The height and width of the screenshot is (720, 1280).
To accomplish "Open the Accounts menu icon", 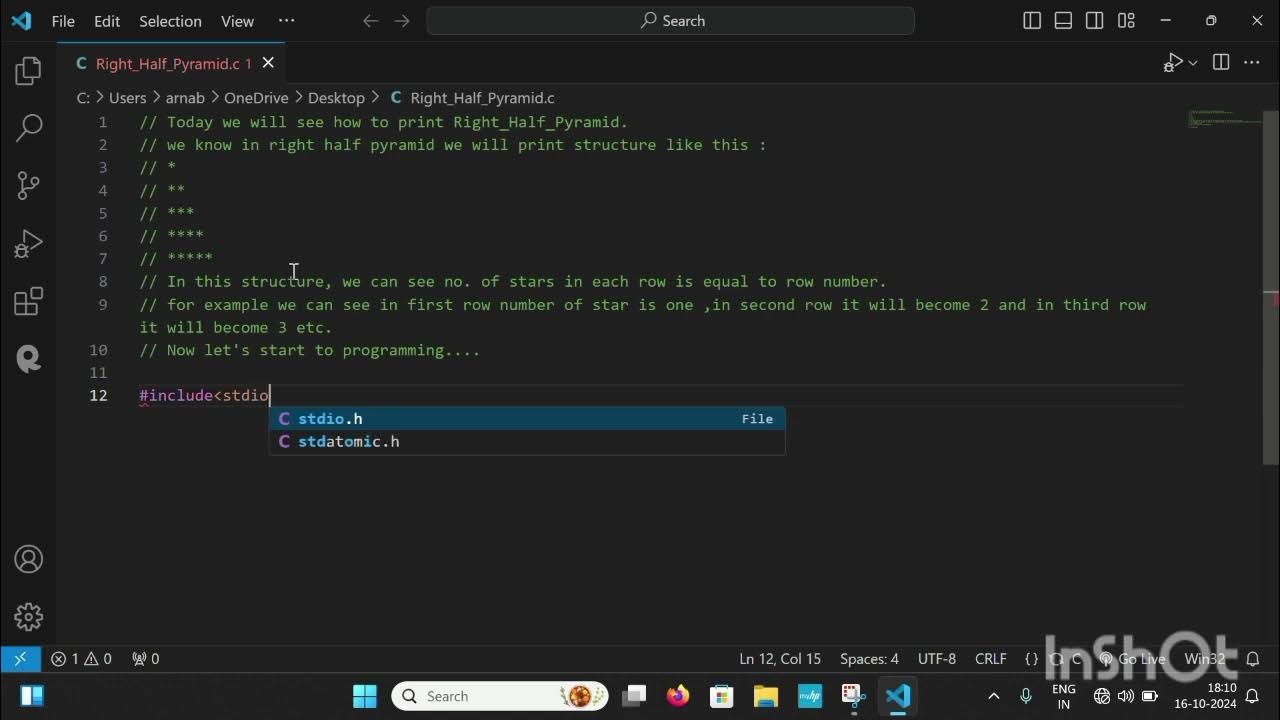I will coord(29,559).
